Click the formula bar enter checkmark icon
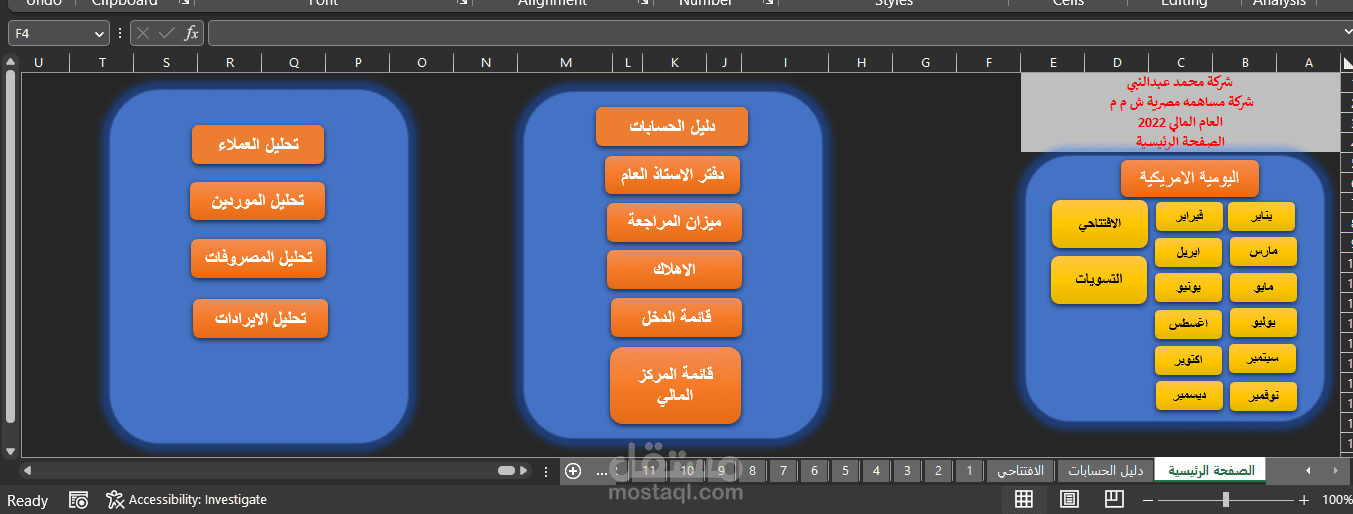The width and height of the screenshot is (1353, 514). [x=166, y=33]
